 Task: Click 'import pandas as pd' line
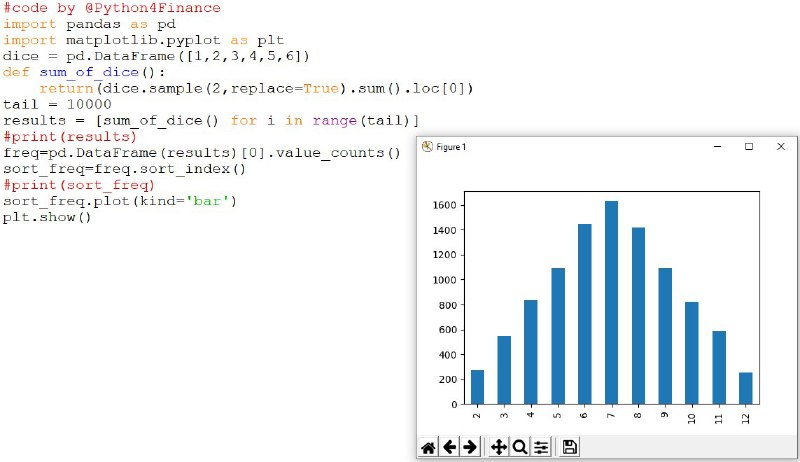click(89, 24)
